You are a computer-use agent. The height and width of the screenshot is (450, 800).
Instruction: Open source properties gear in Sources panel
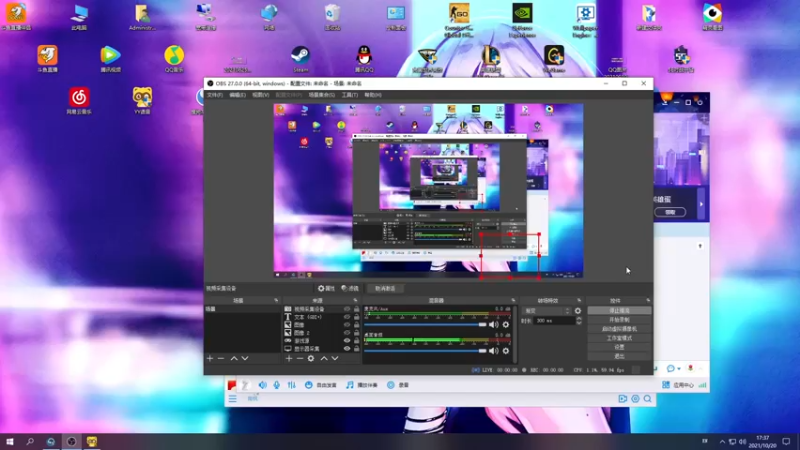pyautogui.click(x=311, y=358)
